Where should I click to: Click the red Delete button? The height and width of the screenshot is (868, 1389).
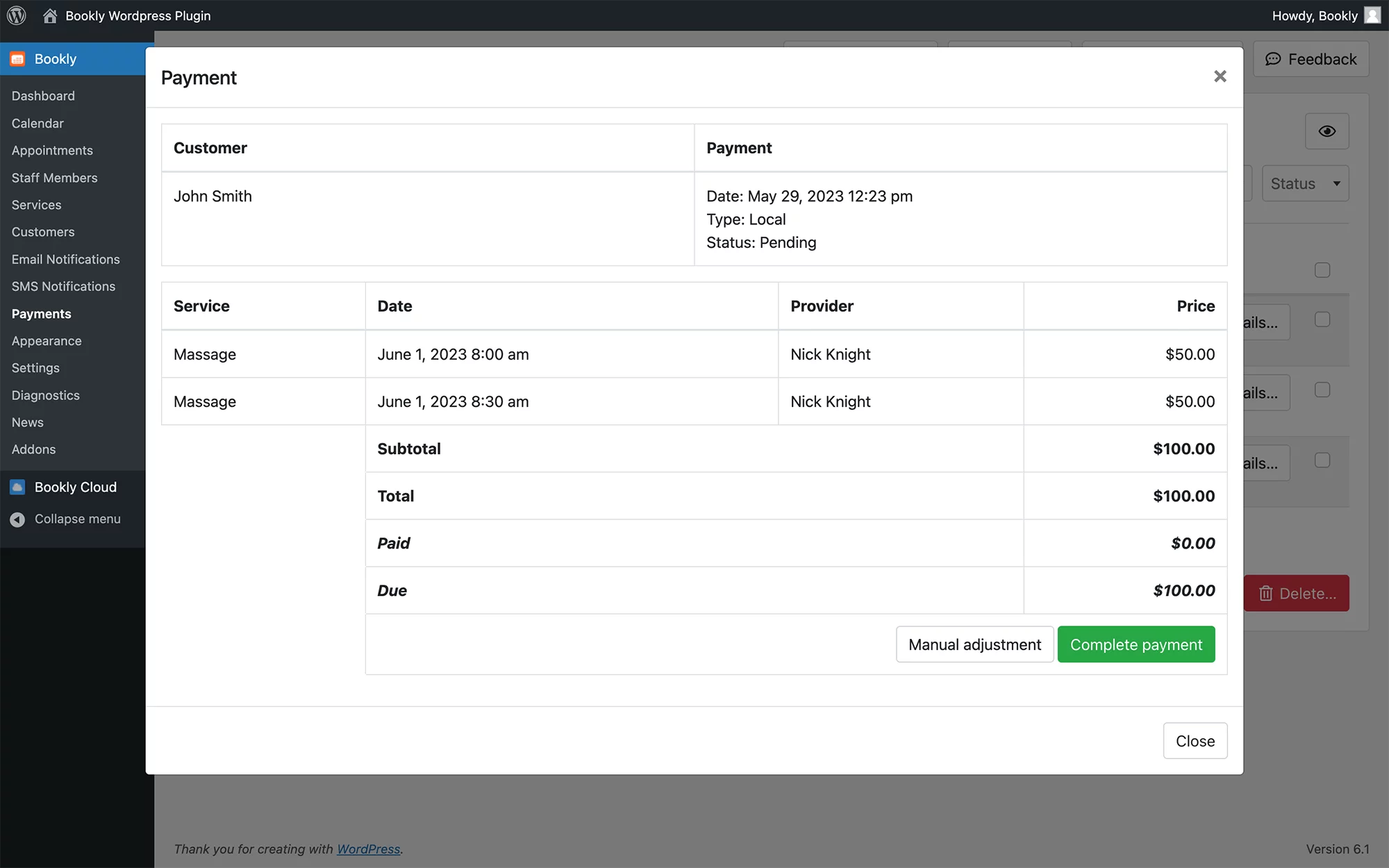[1297, 594]
